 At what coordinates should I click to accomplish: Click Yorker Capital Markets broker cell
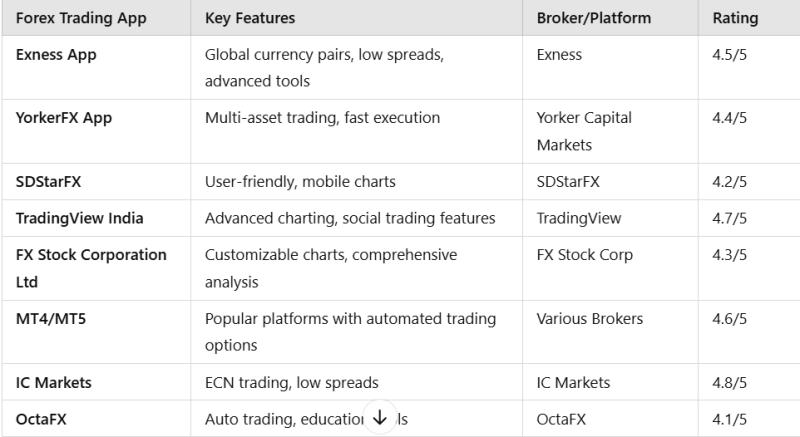[x=584, y=131]
